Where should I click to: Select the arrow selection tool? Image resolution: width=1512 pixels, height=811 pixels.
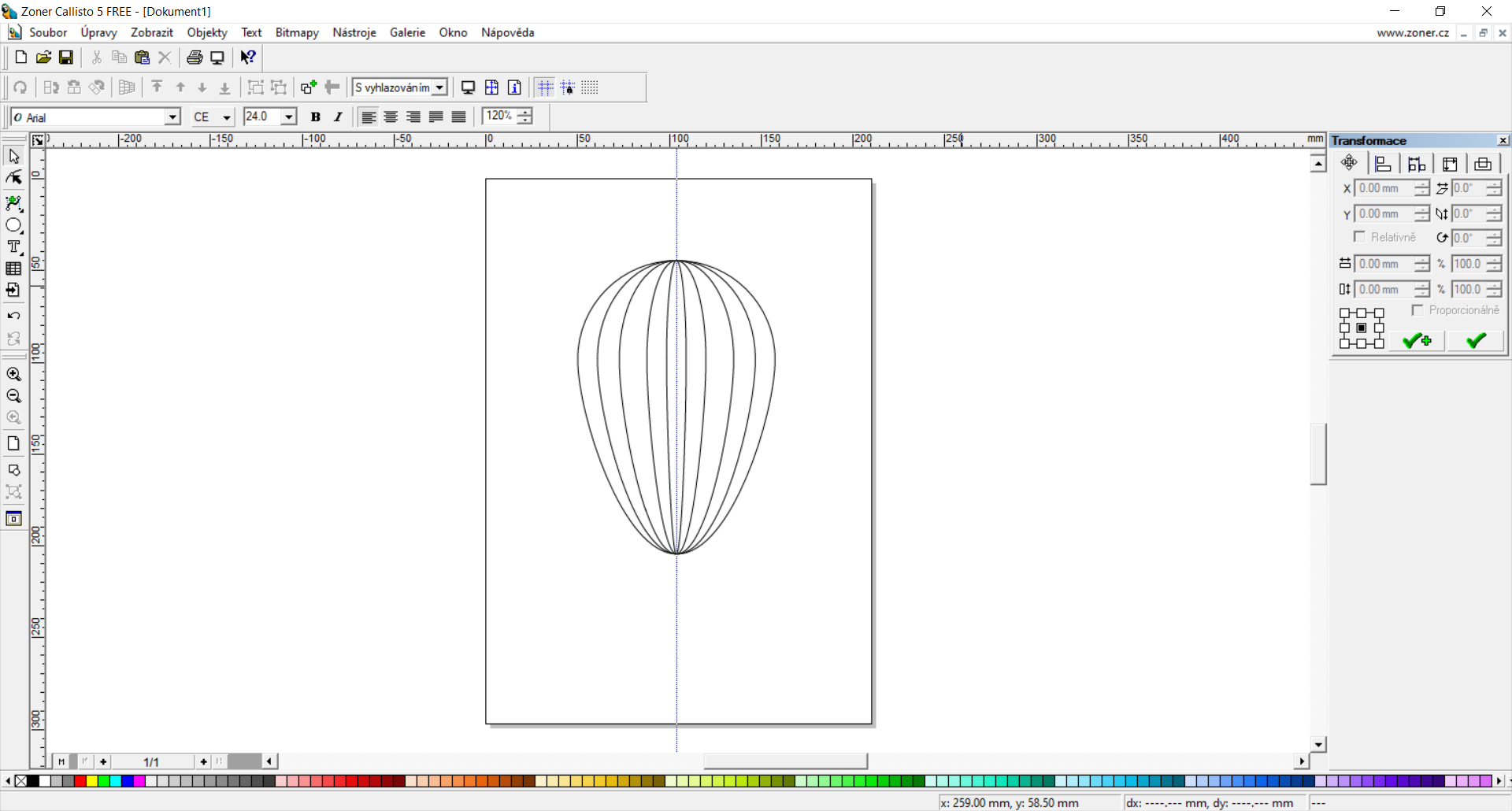pos(13,157)
